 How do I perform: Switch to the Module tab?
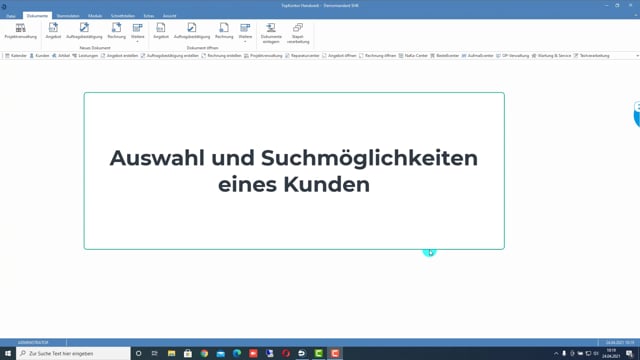coord(95,16)
